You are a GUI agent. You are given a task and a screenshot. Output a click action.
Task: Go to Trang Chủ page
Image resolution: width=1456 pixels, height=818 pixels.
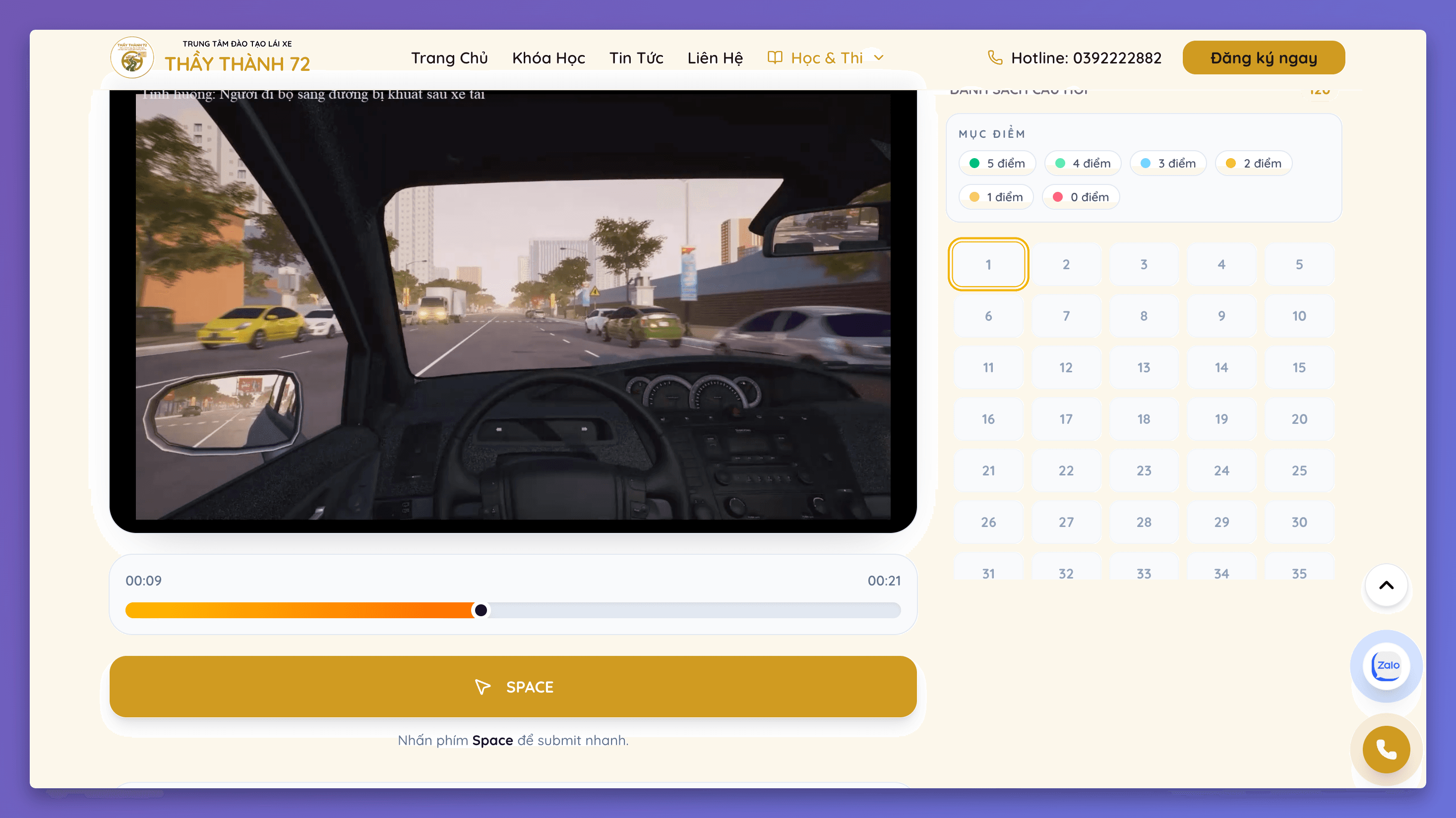[449, 58]
